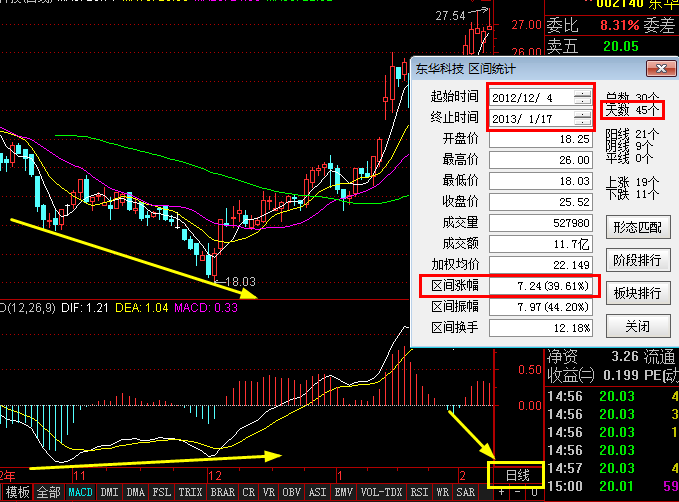
Task: Open 板块排行 sector ranking
Action: tap(638, 293)
